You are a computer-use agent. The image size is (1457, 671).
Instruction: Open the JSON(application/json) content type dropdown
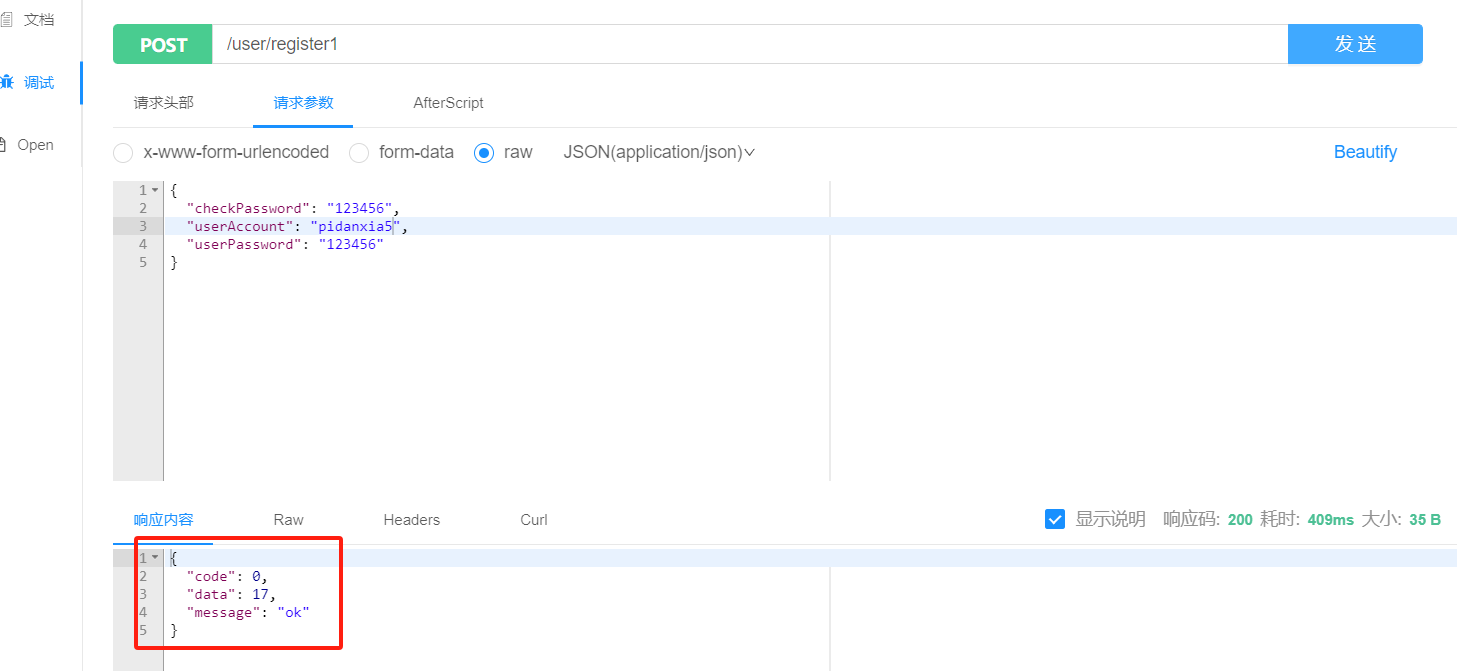point(658,152)
